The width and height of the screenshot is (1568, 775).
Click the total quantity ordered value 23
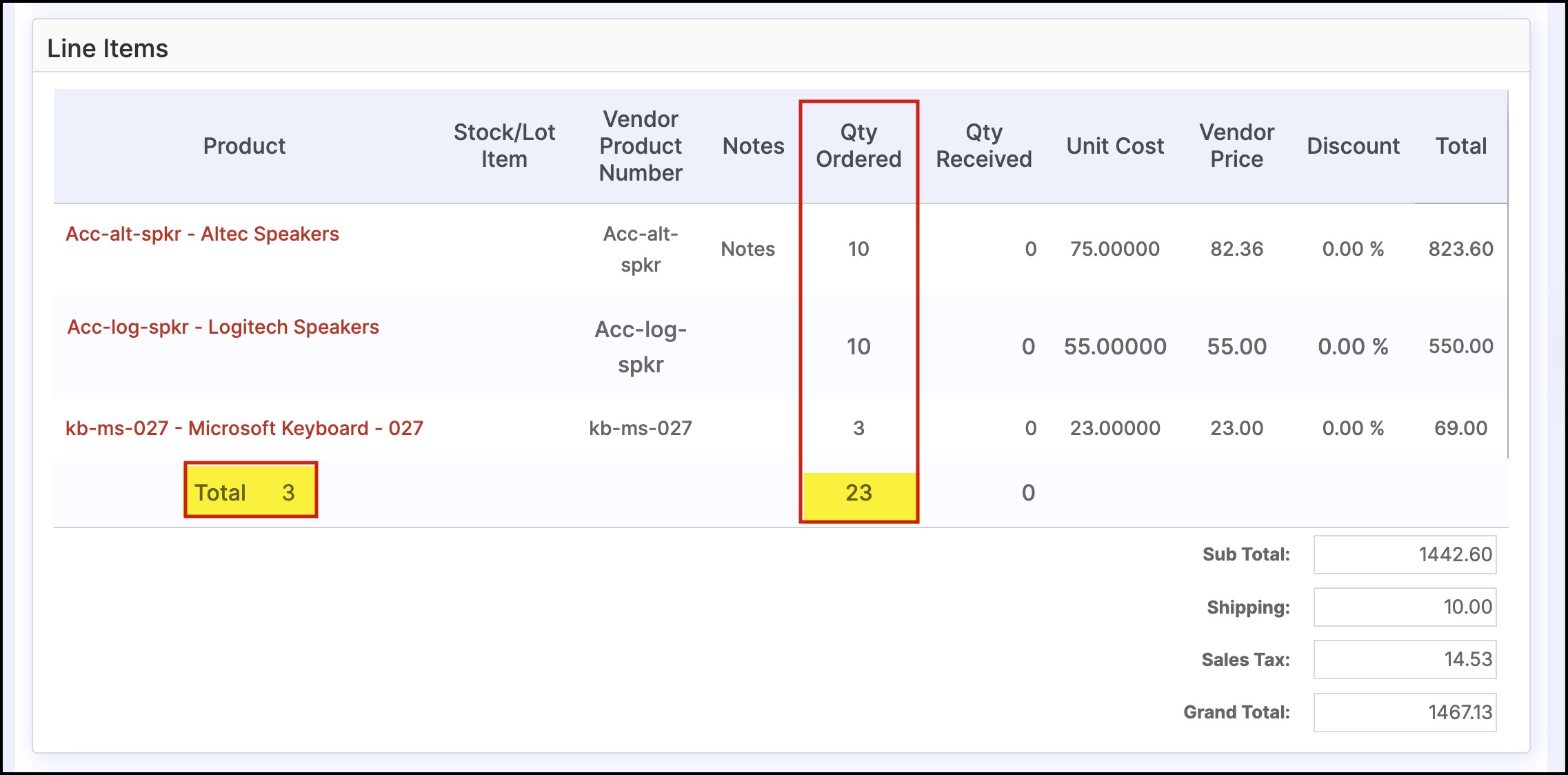click(858, 493)
